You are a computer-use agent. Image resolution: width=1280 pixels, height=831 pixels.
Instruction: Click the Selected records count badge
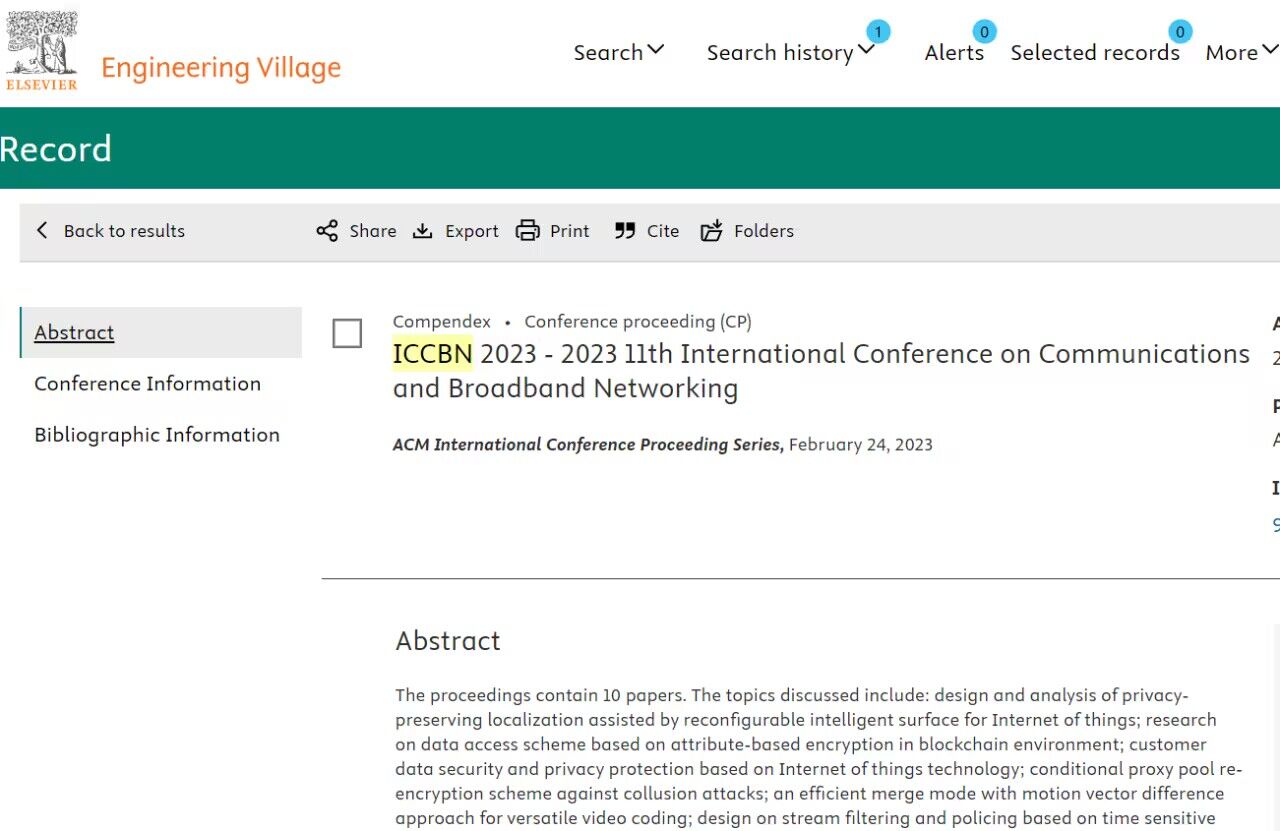point(1180,32)
